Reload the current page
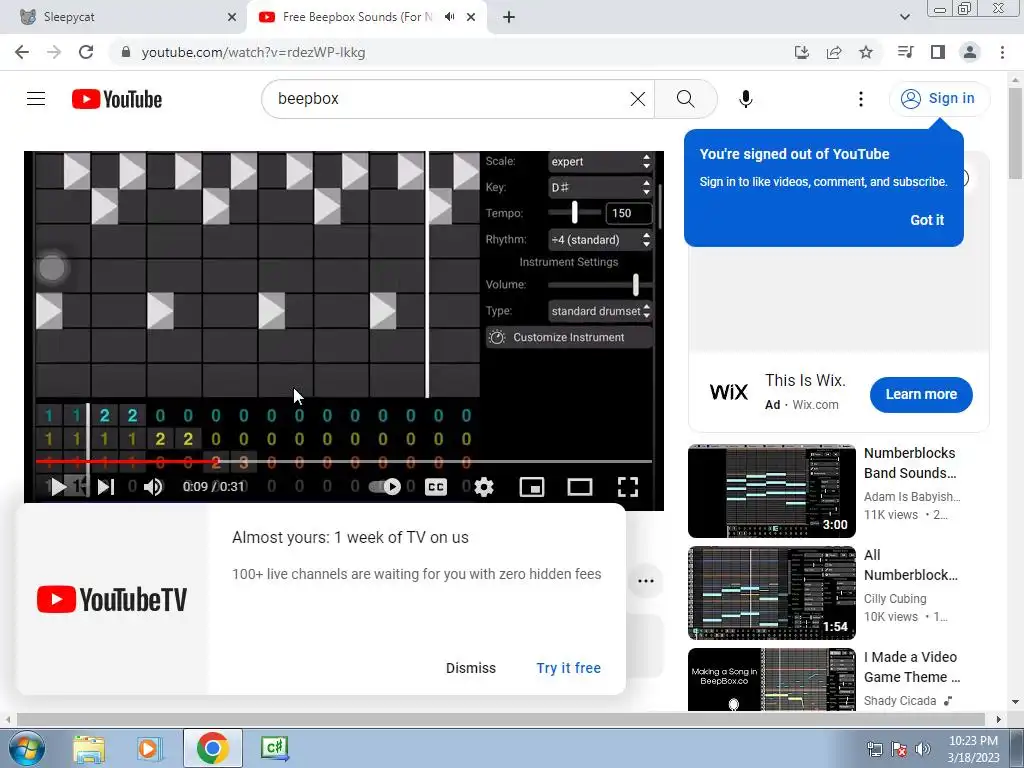 click(86, 52)
